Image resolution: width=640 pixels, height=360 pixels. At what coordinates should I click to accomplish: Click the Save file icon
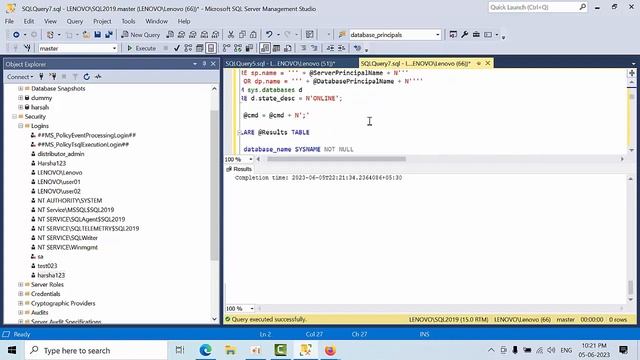coord(98,35)
